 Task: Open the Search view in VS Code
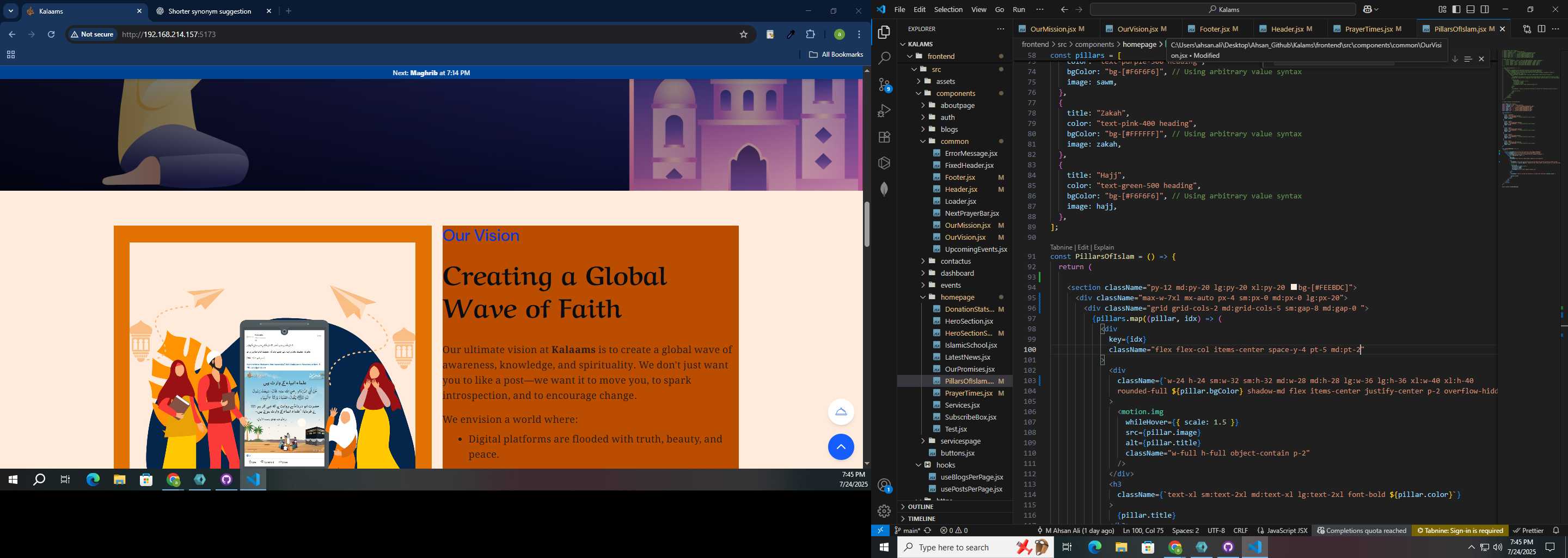point(884,58)
